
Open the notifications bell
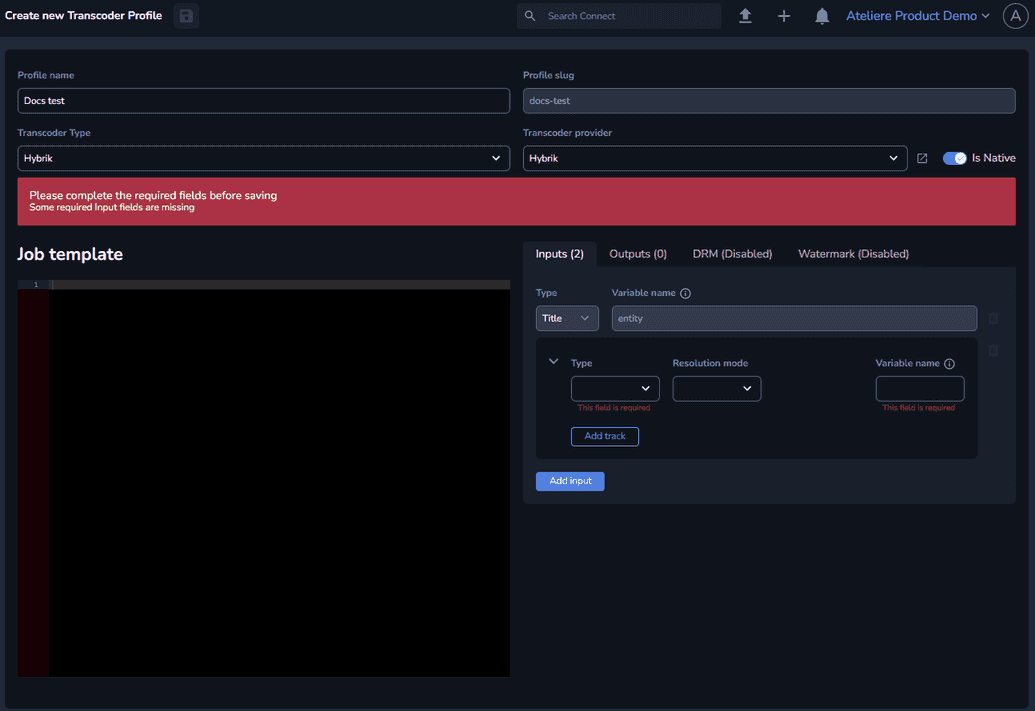(822, 16)
